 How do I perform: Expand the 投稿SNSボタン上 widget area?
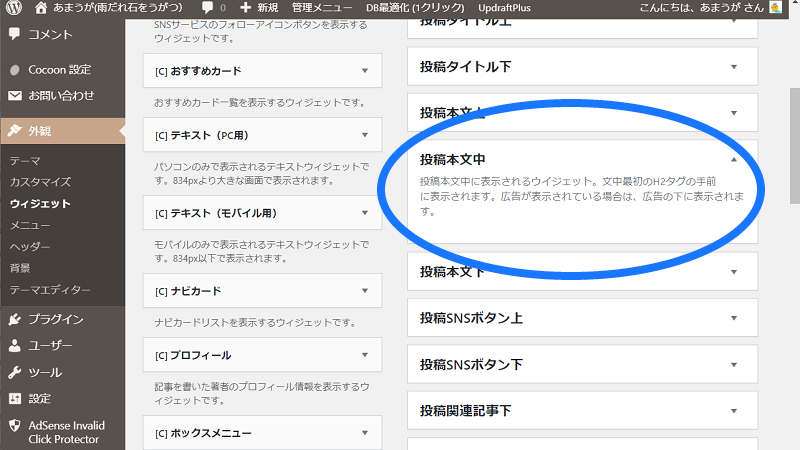(x=733, y=319)
